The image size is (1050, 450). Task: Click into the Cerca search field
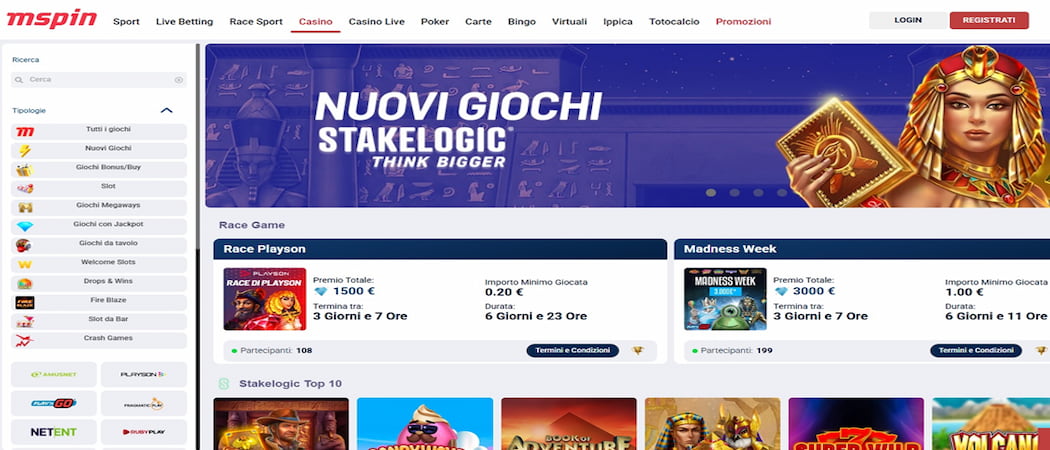pyautogui.click(x=98, y=80)
